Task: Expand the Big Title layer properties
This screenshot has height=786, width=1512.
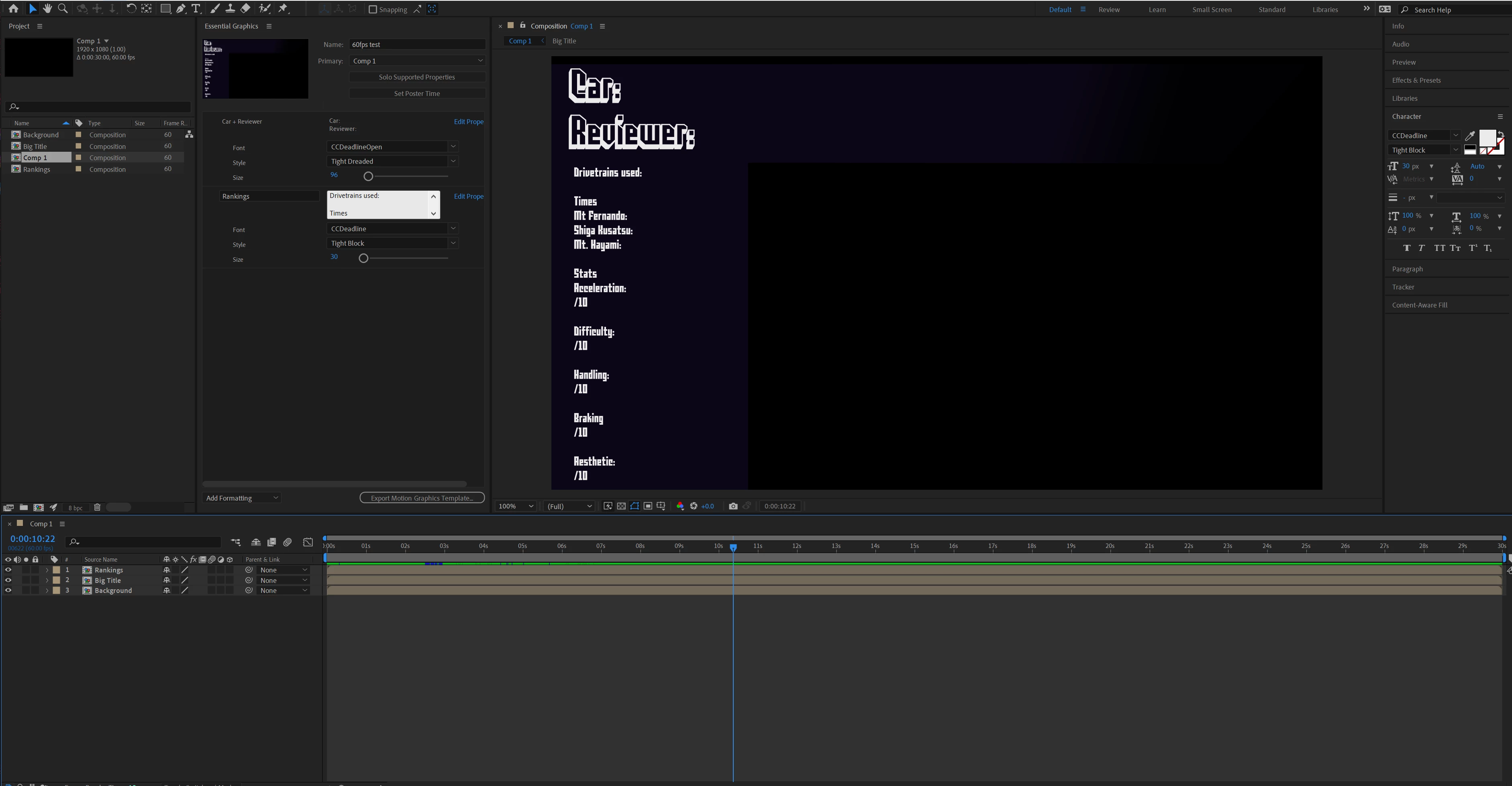Action: pyautogui.click(x=47, y=581)
